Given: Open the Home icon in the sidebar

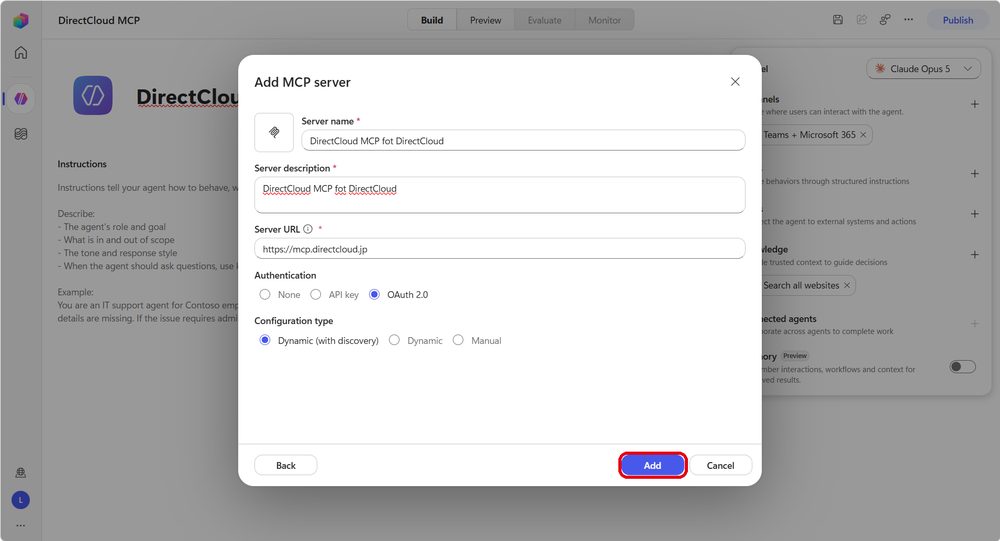Looking at the screenshot, I should coord(20,52).
